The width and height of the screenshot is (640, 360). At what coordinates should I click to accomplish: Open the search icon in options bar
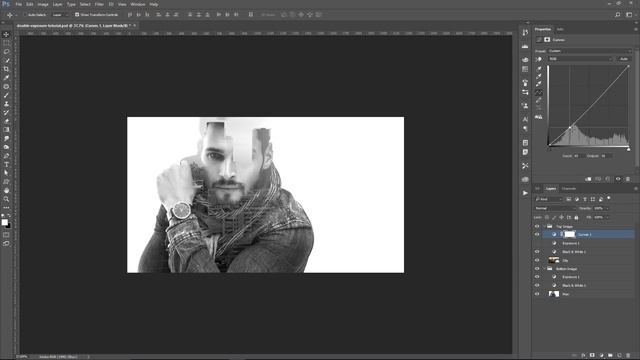618,15
